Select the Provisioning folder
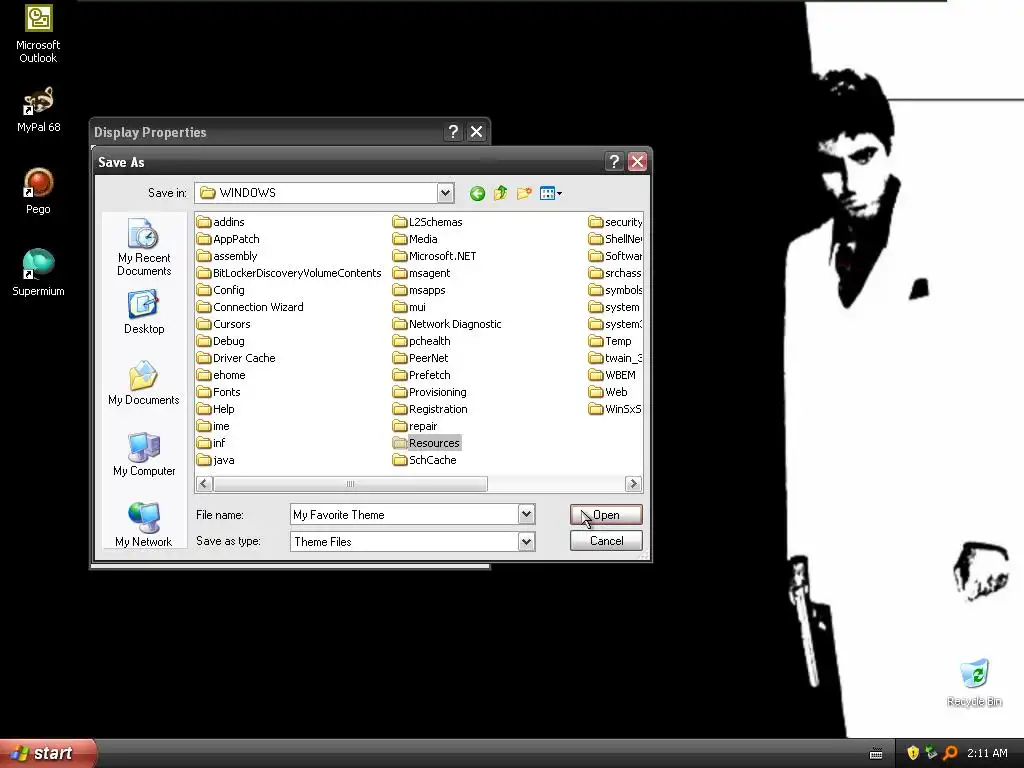 [430, 392]
